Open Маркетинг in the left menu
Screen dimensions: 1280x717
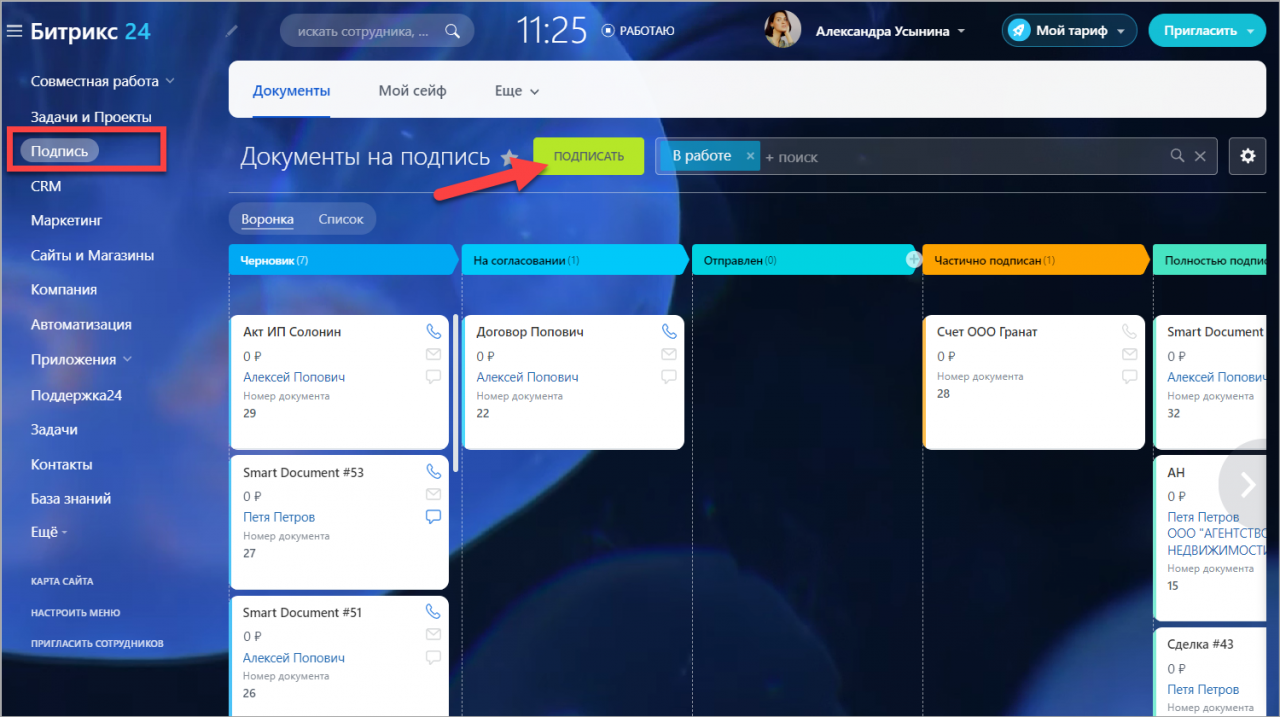click(67, 220)
